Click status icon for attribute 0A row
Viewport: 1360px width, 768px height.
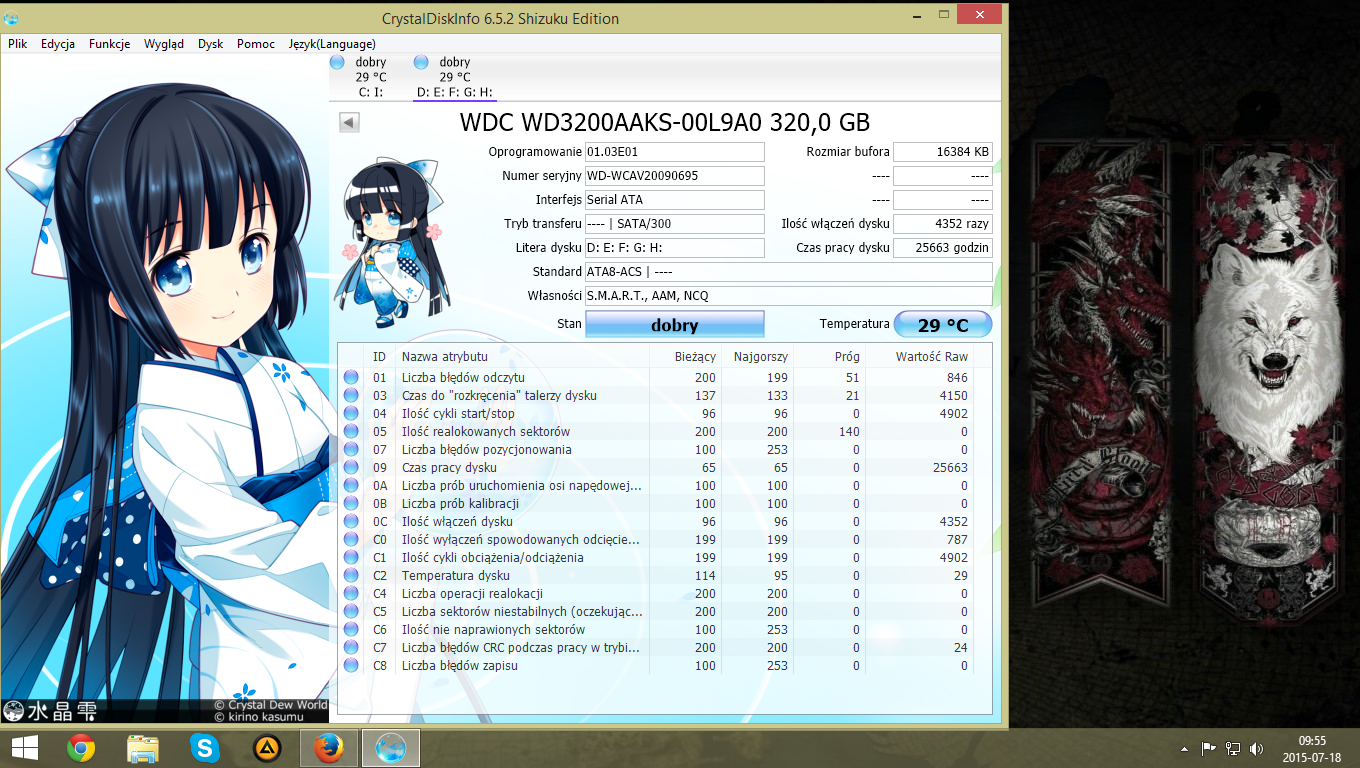(351, 486)
